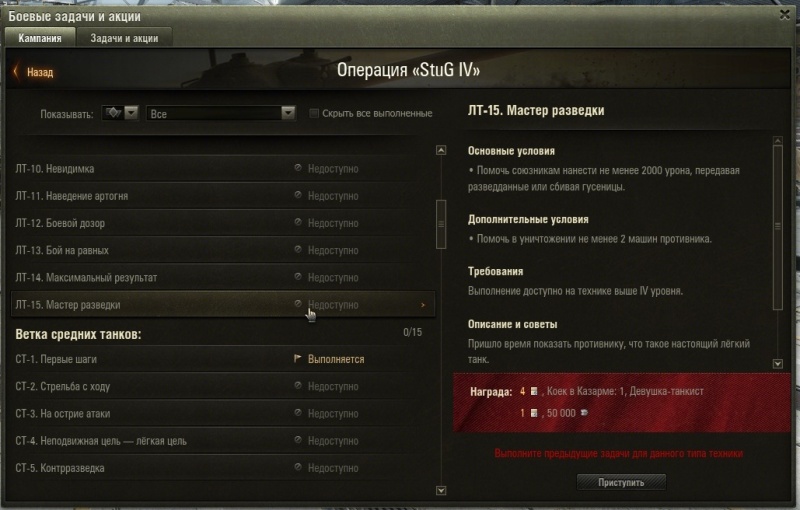The width and height of the screenshot is (800, 510).
Task: Click the Приступить button
Action: click(621, 482)
